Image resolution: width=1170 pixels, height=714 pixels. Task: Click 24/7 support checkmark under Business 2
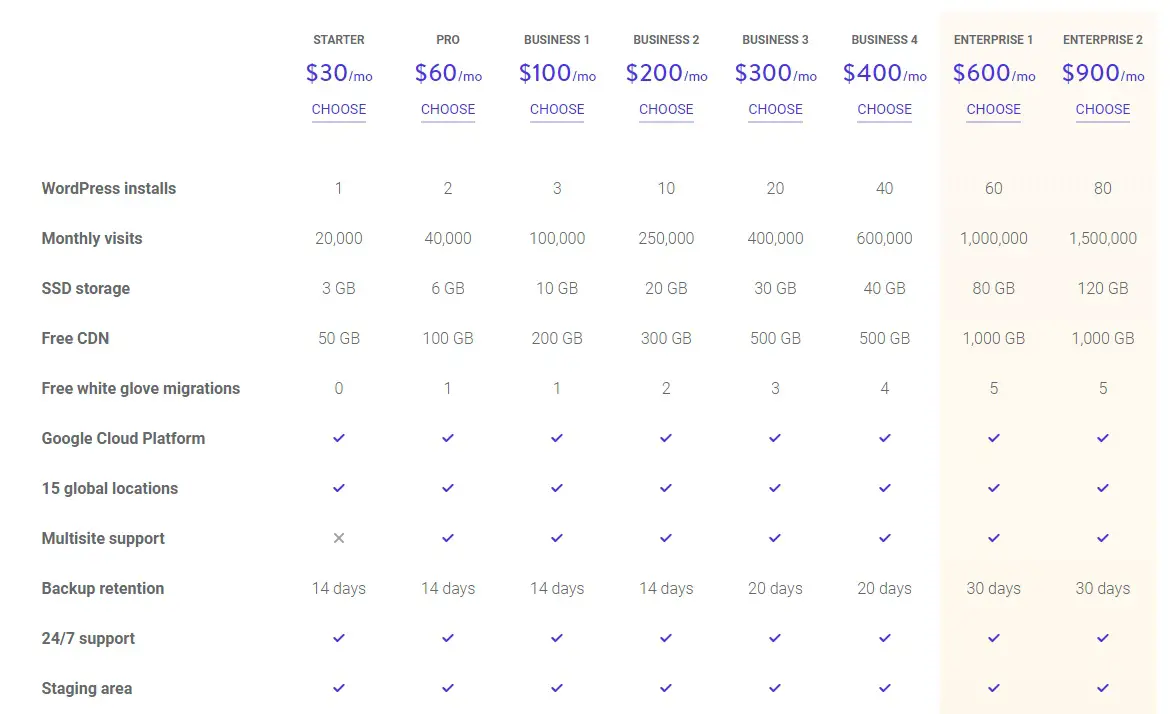[666, 638]
